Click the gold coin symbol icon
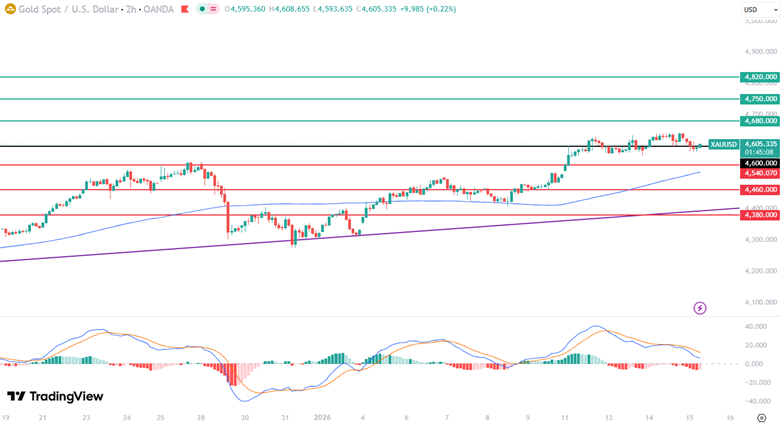Viewport: 781px width, 425px height. coord(9,9)
